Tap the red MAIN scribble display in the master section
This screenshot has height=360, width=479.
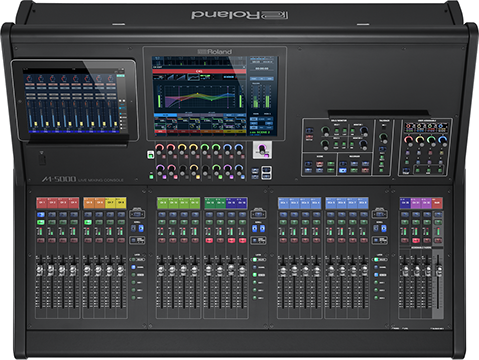pos(437,202)
